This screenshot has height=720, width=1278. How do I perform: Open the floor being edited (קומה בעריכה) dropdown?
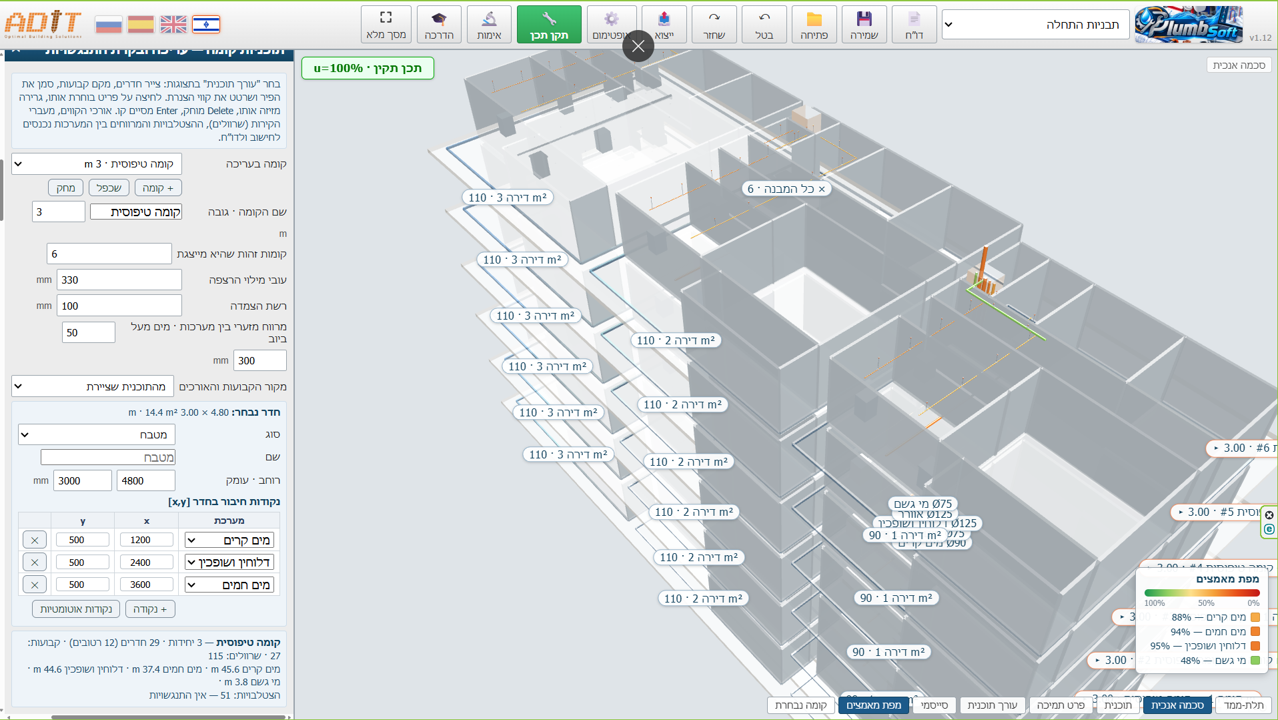tap(96, 164)
